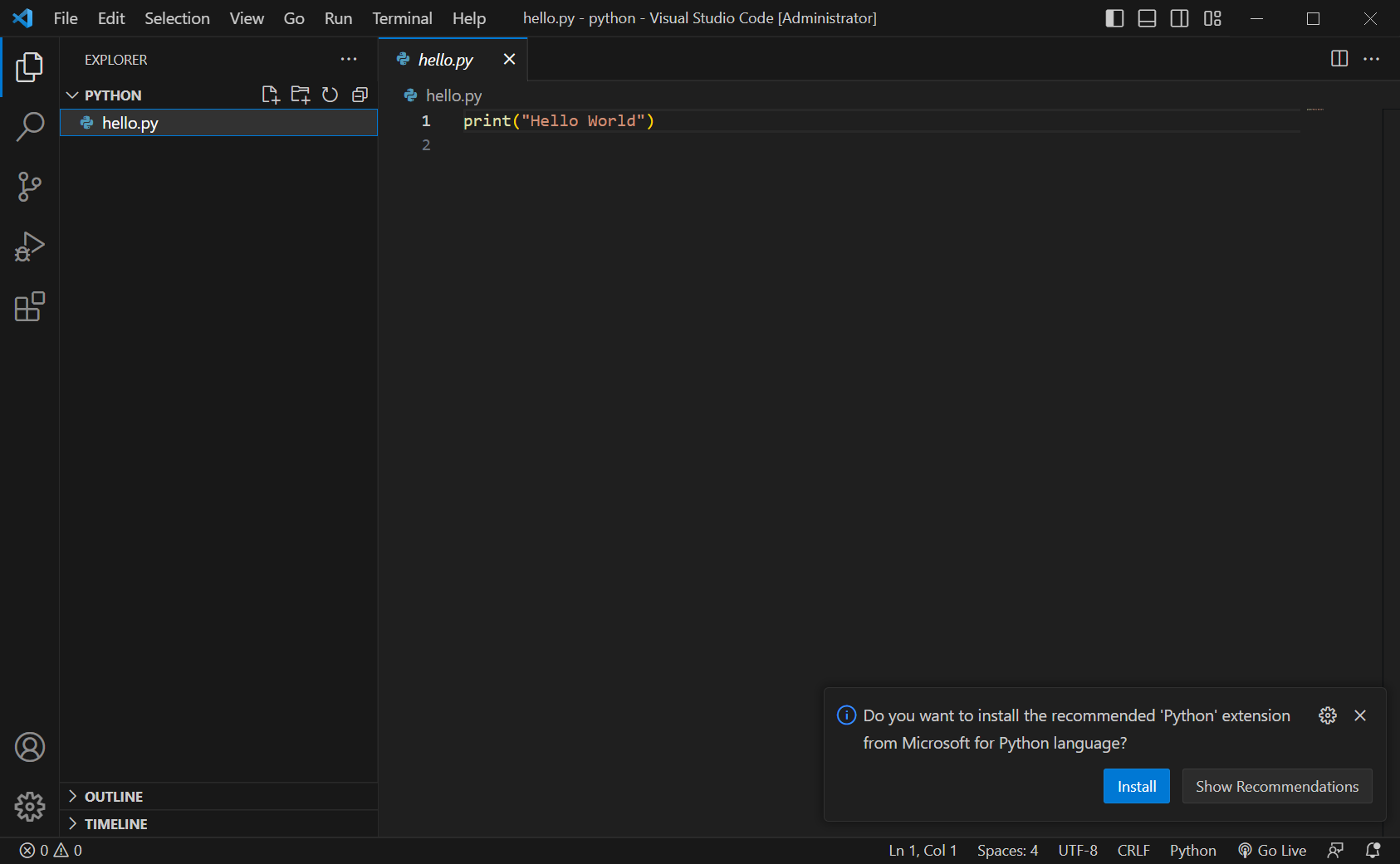Open Go to Line via Ln 1, Col 1
The width and height of the screenshot is (1400, 864).
(x=923, y=850)
